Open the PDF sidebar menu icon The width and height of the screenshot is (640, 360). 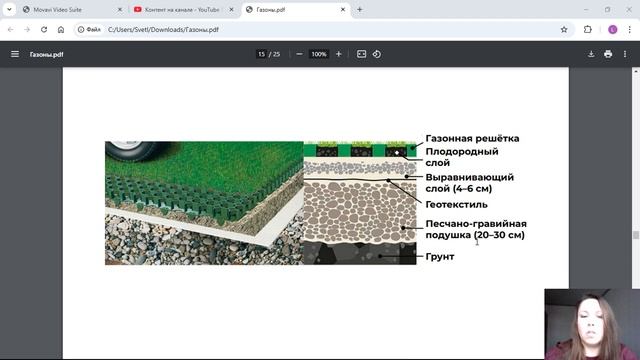coord(15,54)
